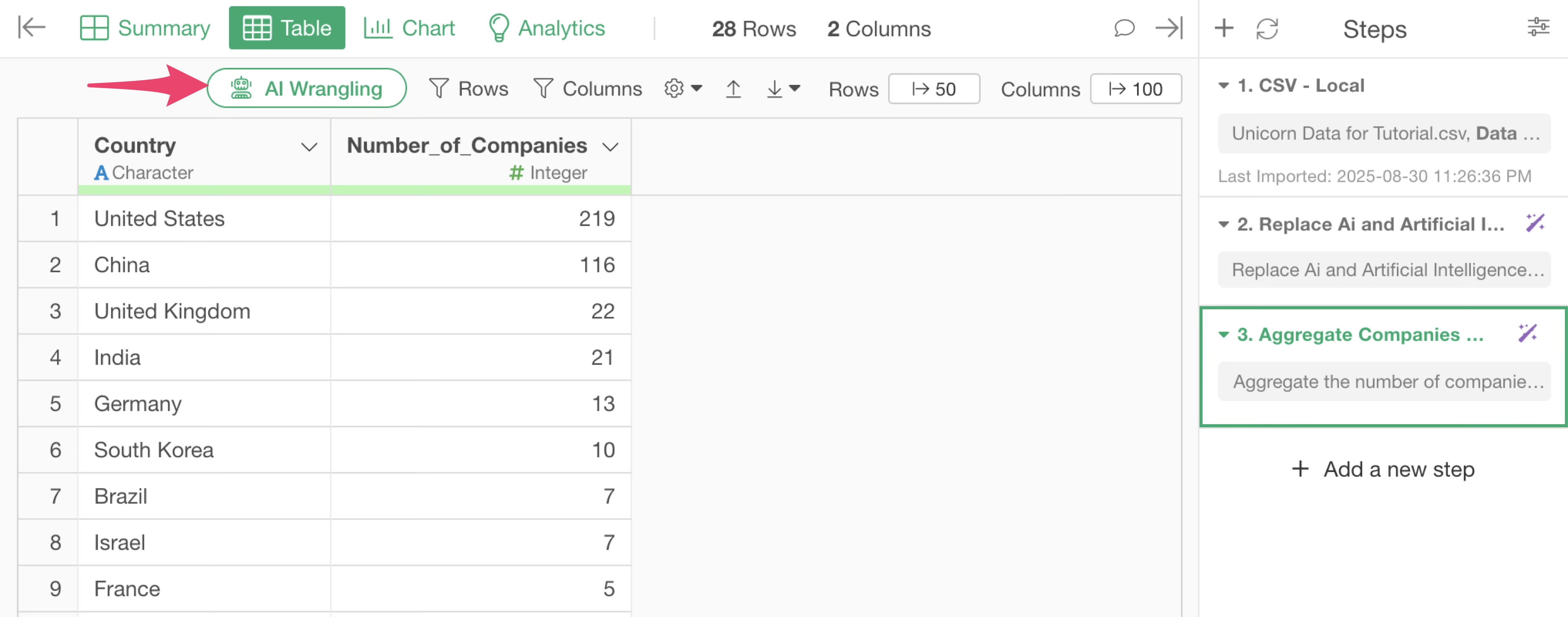1568x617 pixels.
Task: Open the Country column menu
Action: pos(309,147)
